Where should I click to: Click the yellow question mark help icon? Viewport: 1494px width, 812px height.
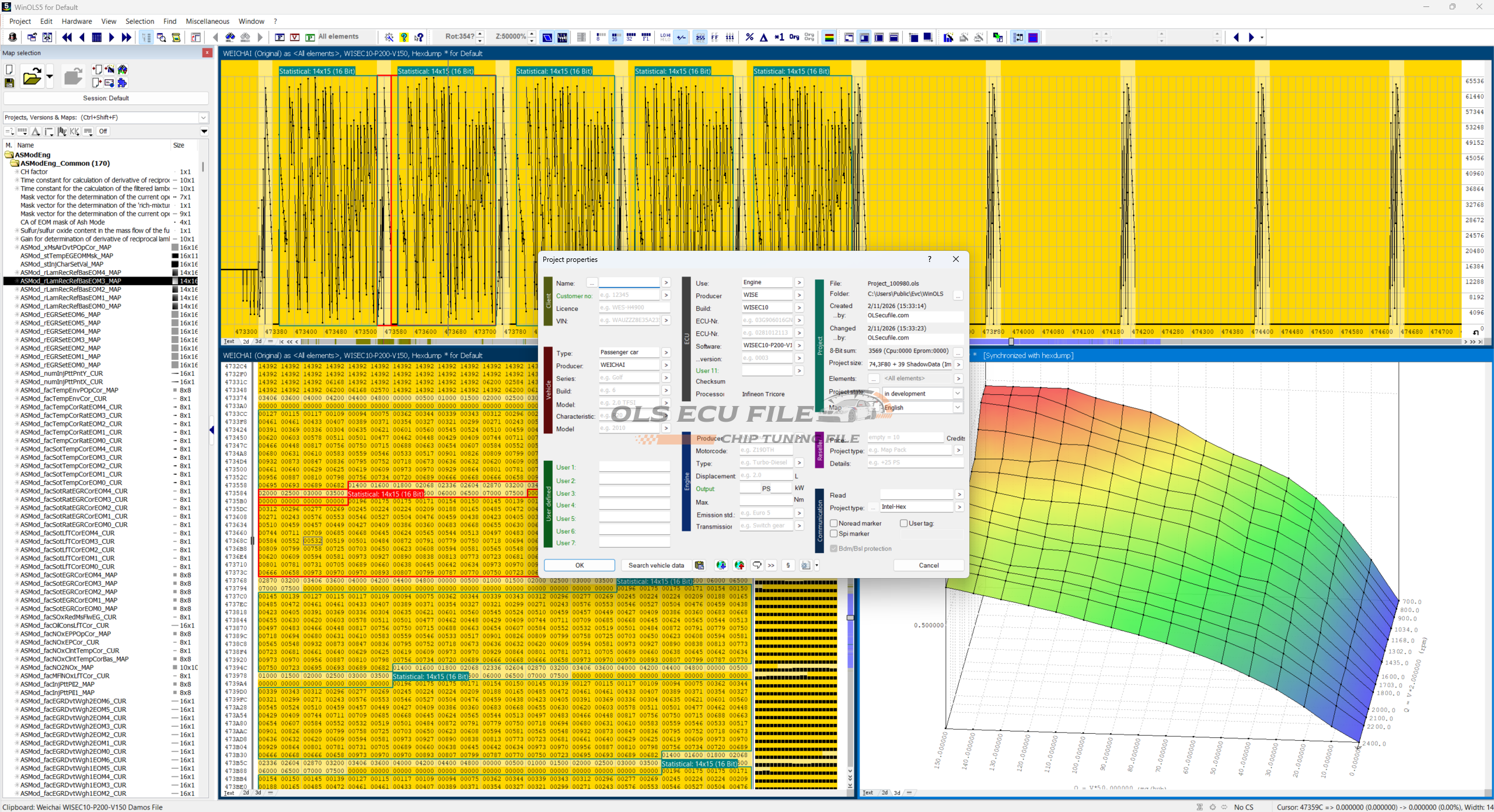(x=404, y=37)
